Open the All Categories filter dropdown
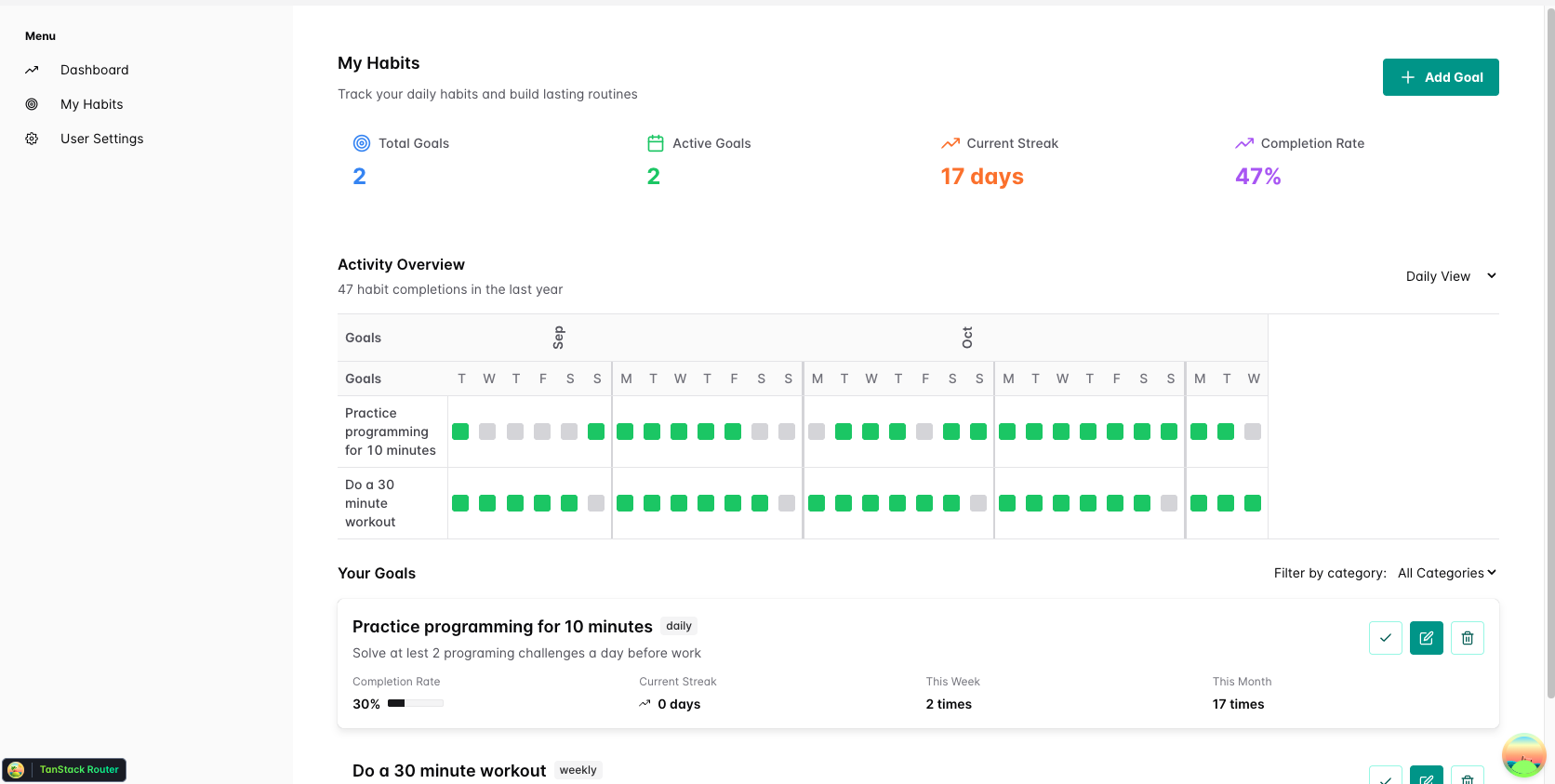 (x=1447, y=573)
